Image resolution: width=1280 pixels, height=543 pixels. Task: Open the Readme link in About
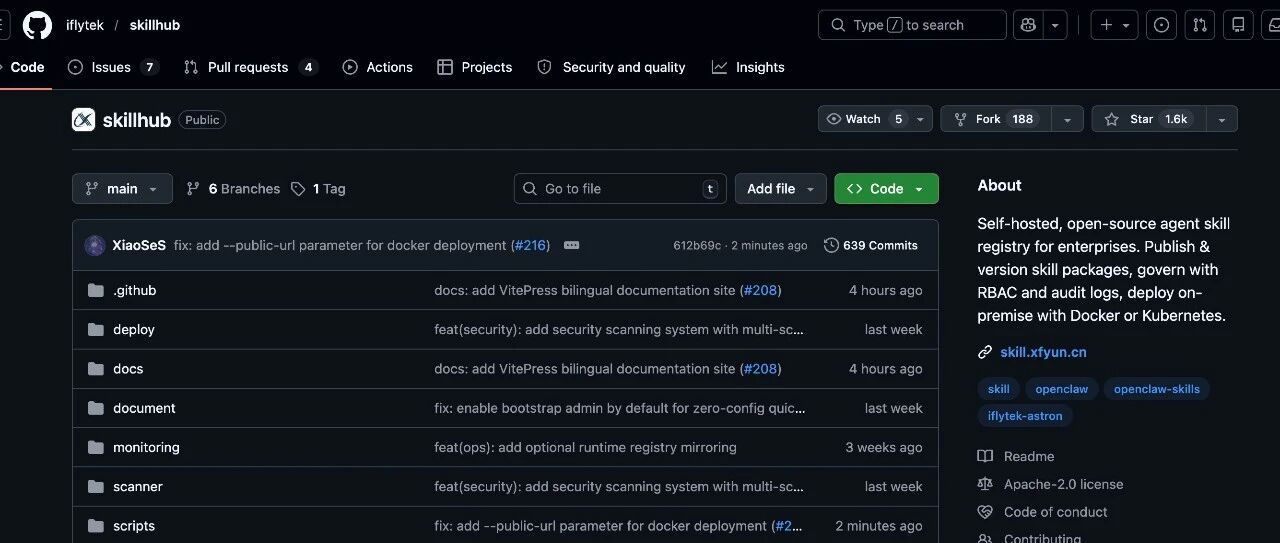pyautogui.click(x=1029, y=456)
